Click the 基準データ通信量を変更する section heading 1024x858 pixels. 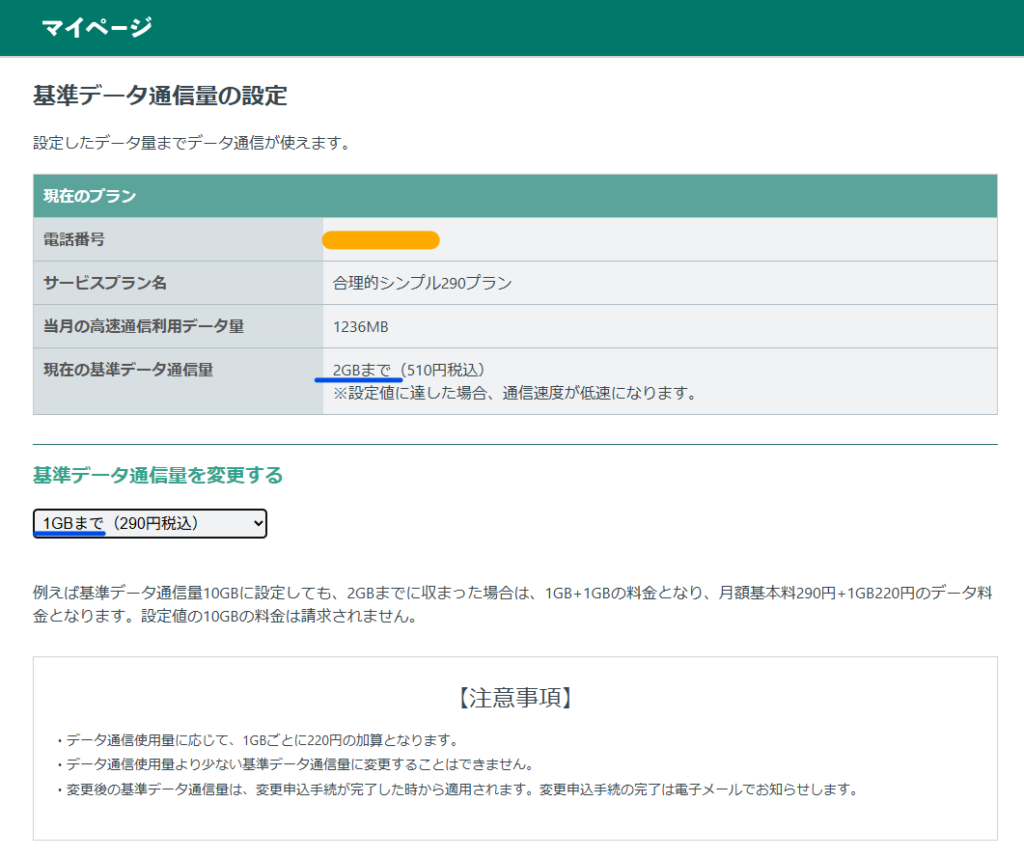(x=158, y=475)
